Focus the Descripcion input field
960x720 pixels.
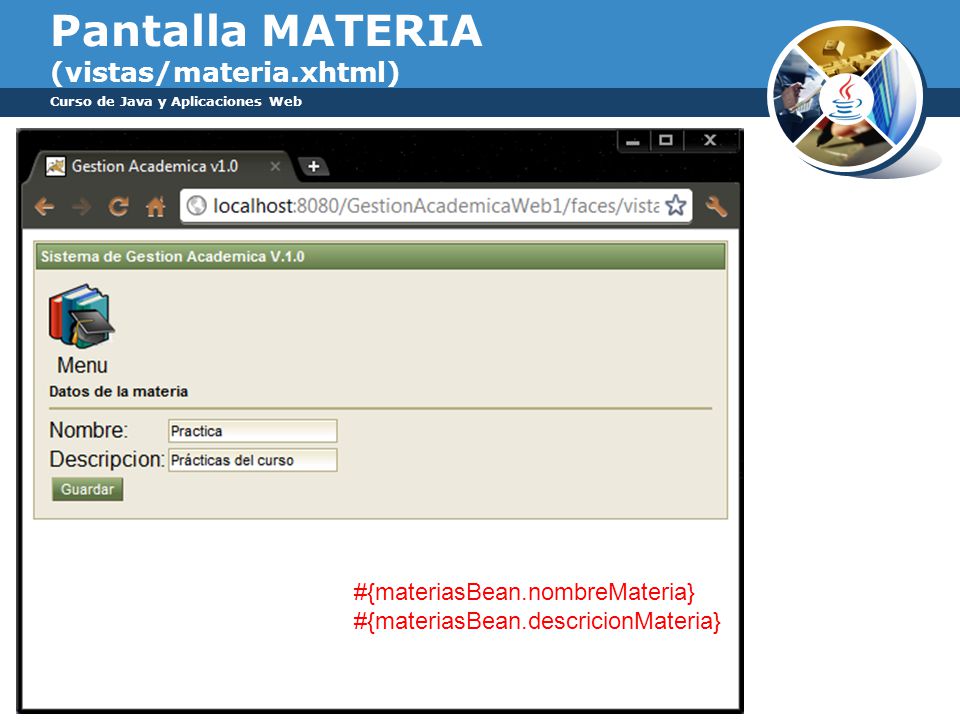(252, 460)
